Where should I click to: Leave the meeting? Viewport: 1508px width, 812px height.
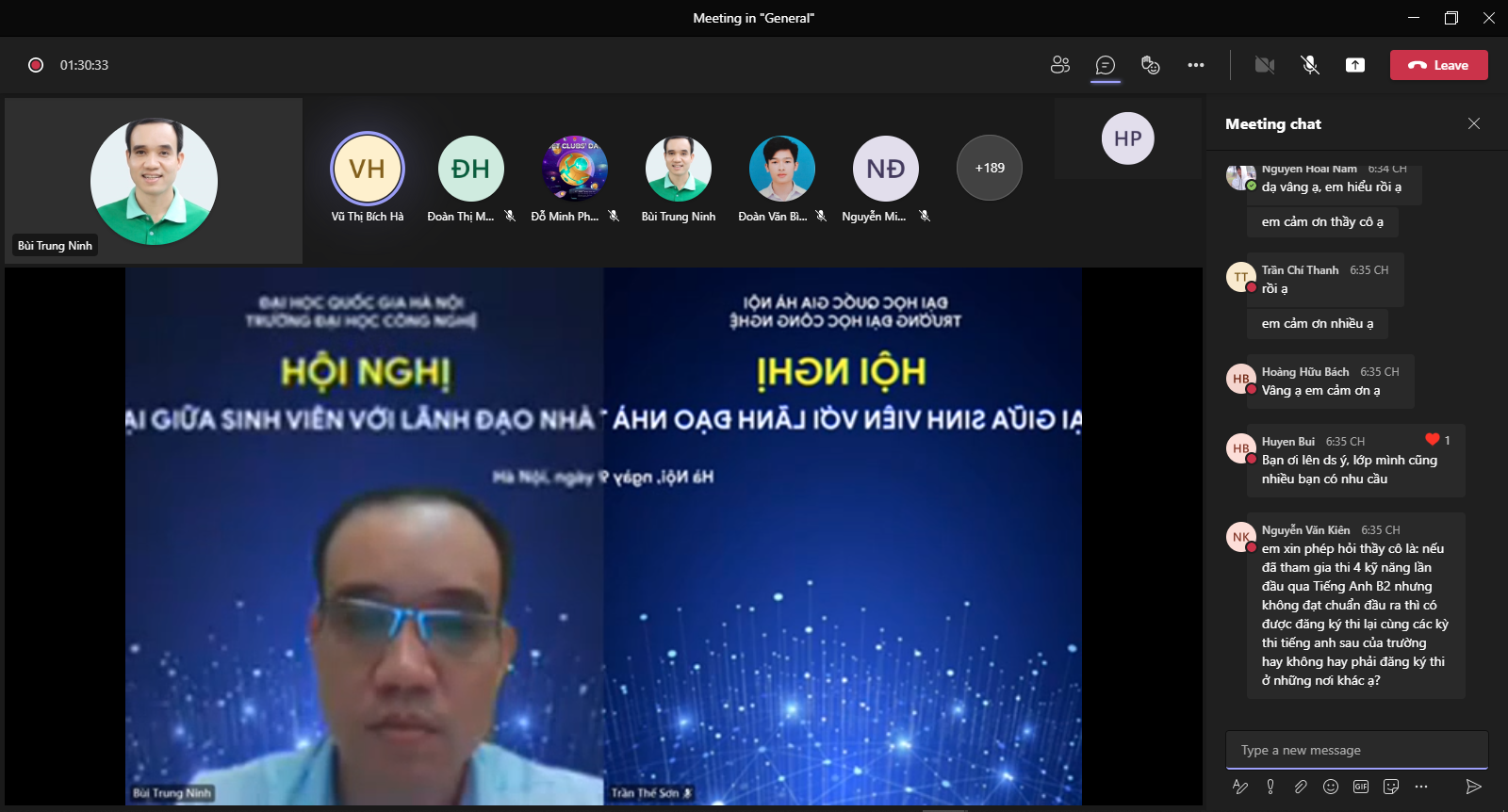(x=1438, y=65)
